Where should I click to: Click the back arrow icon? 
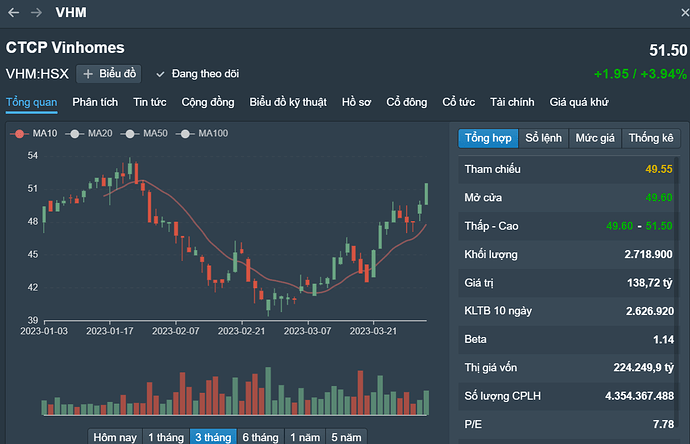tap(14, 13)
